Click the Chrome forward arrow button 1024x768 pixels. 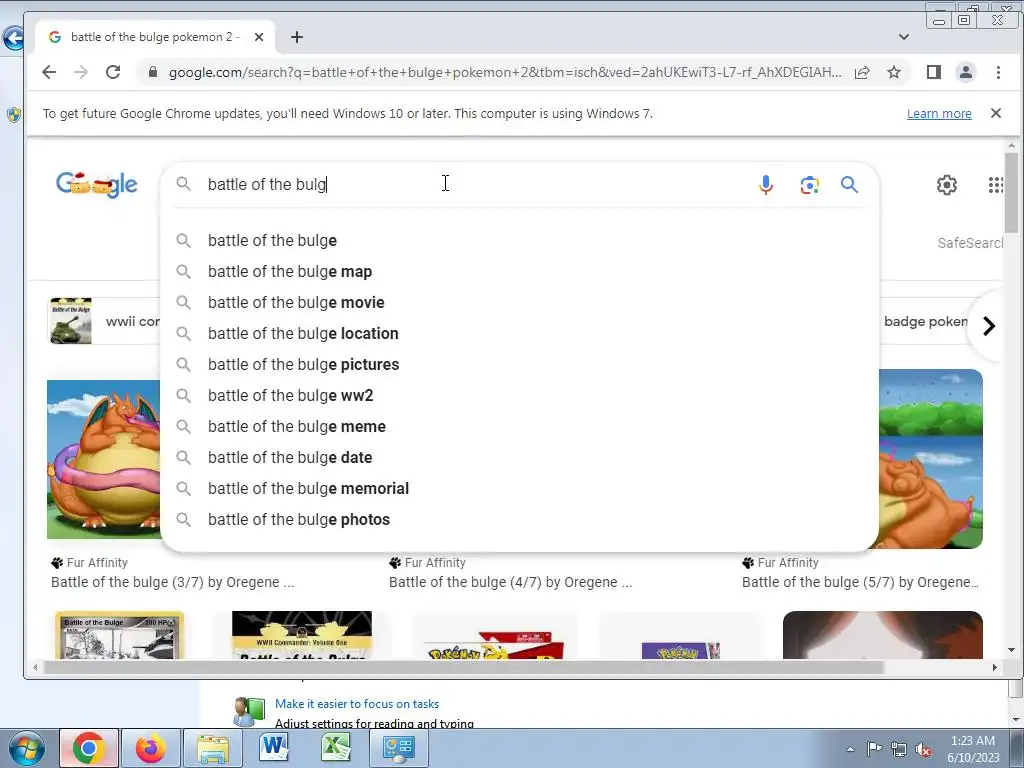81,72
